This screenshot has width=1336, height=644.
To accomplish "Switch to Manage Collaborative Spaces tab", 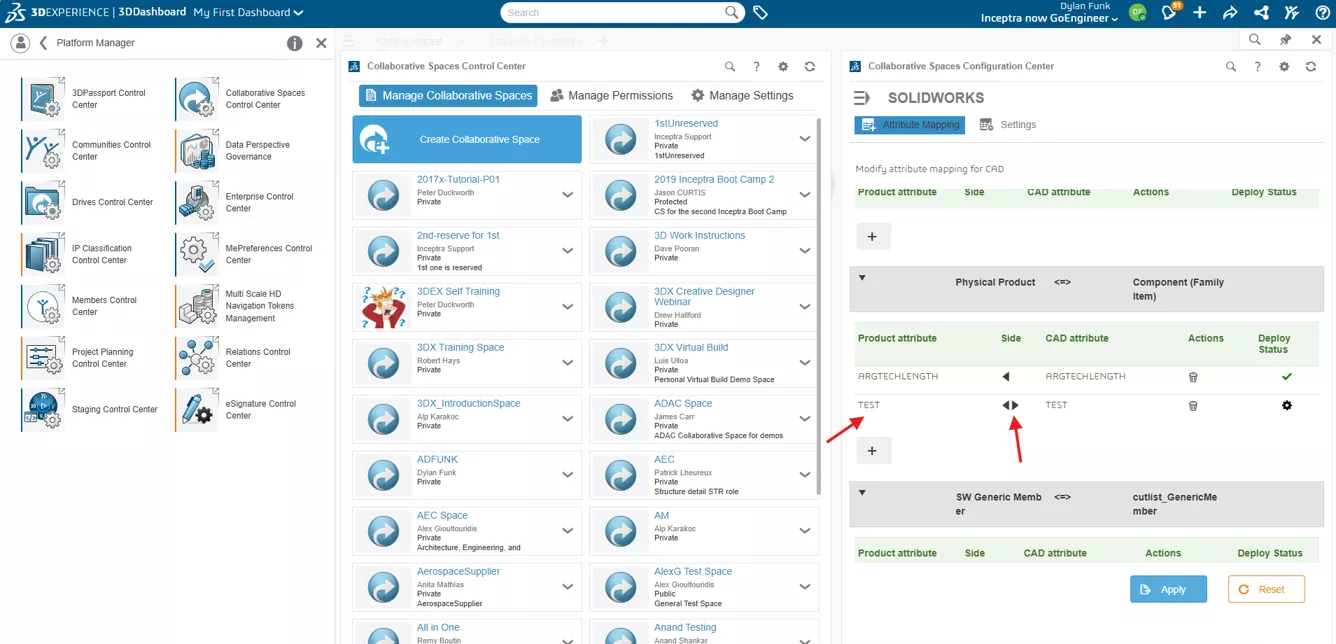I will (447, 96).
